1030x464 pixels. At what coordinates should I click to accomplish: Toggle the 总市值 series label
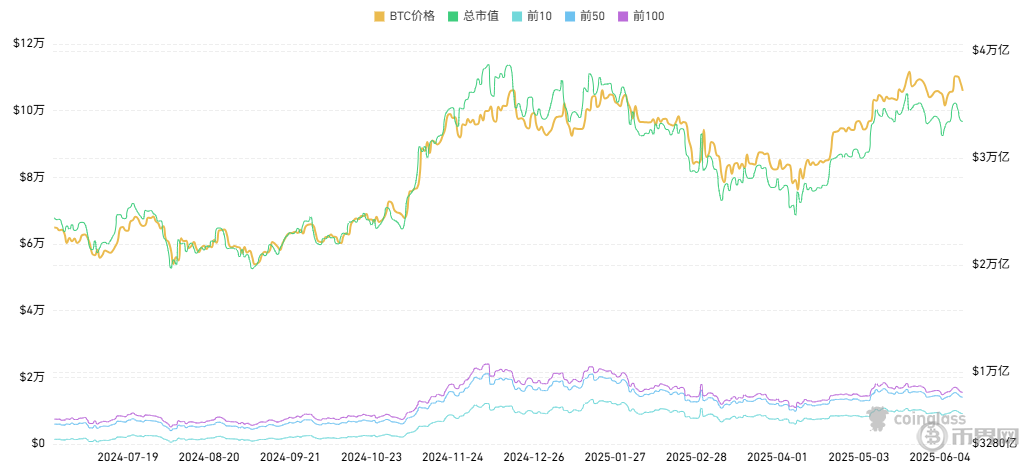(479, 16)
